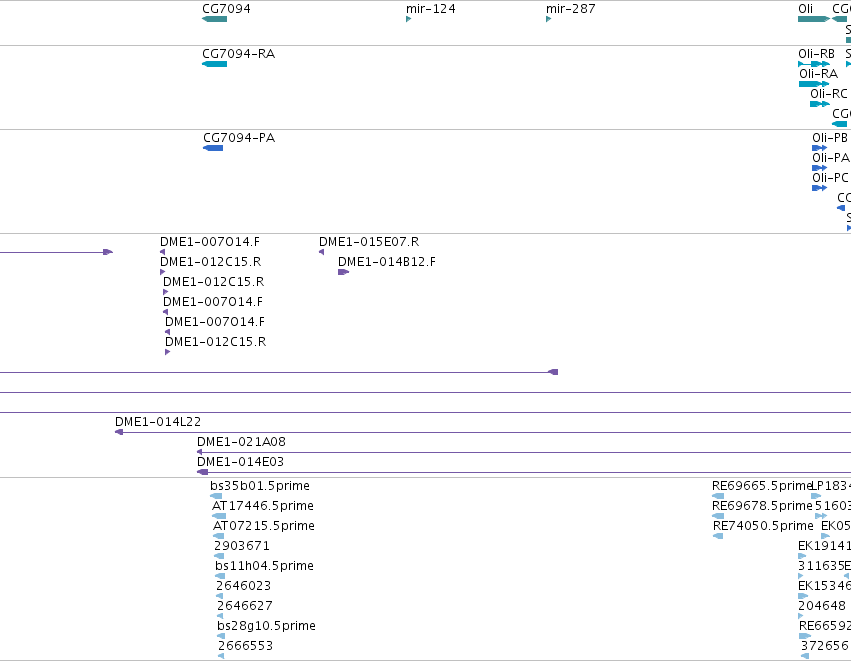The image size is (851, 661).
Task: Open the bs28g10.5prime EST label
Action: click(x=266, y=626)
